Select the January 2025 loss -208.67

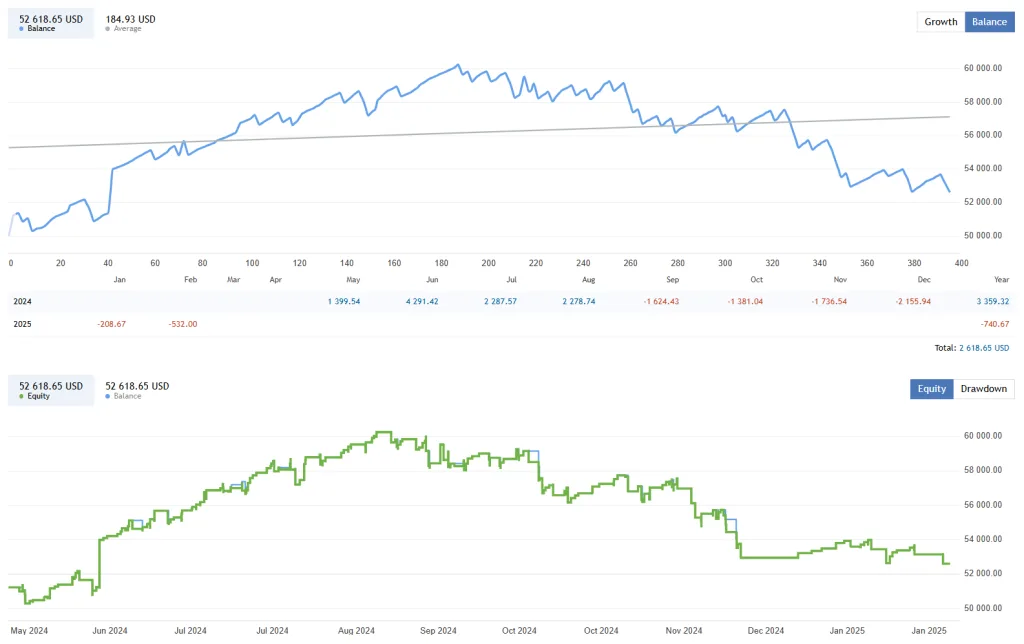110,324
